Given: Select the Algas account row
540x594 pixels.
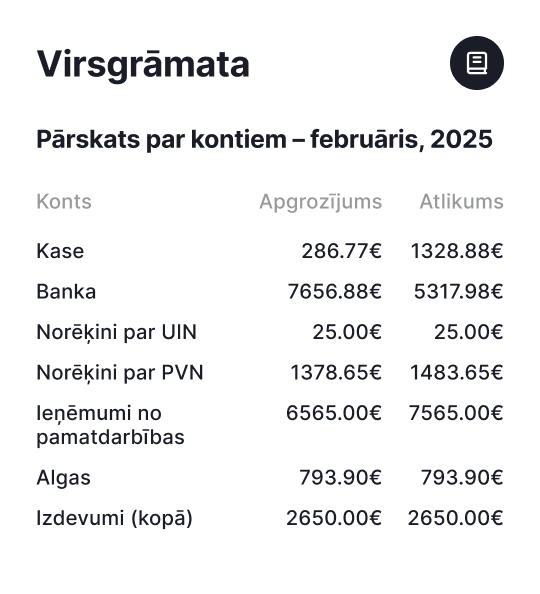Looking at the screenshot, I should coord(270,477).
